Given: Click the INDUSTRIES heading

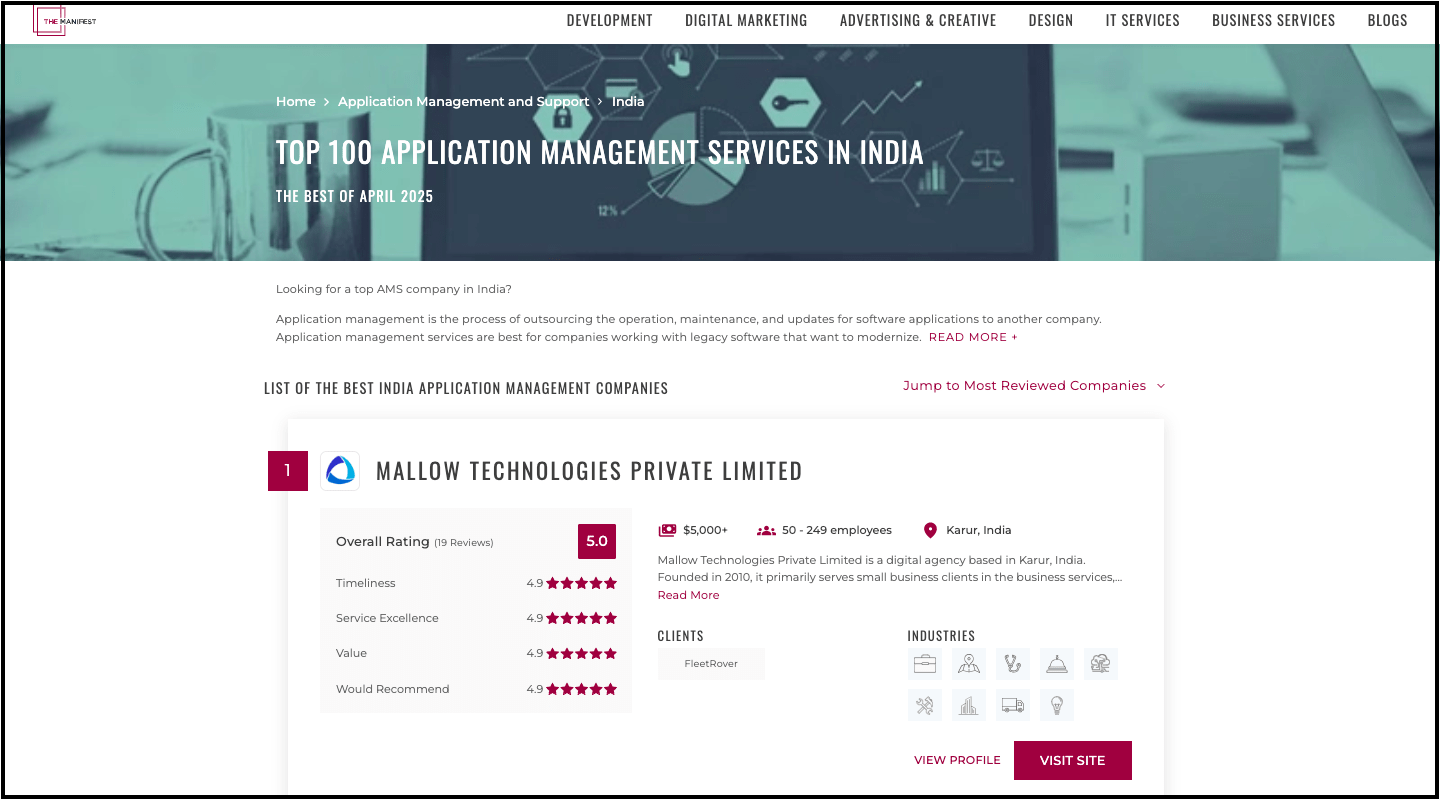Looking at the screenshot, I should click(941, 636).
